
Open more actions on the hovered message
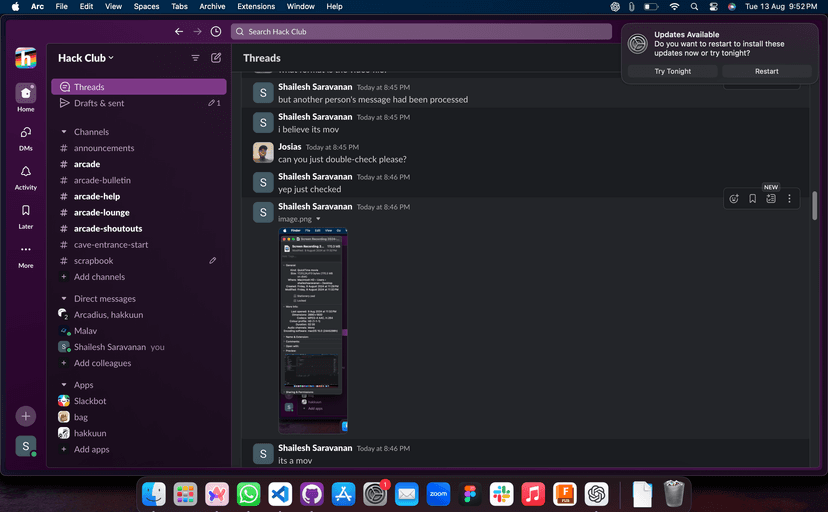tap(789, 199)
